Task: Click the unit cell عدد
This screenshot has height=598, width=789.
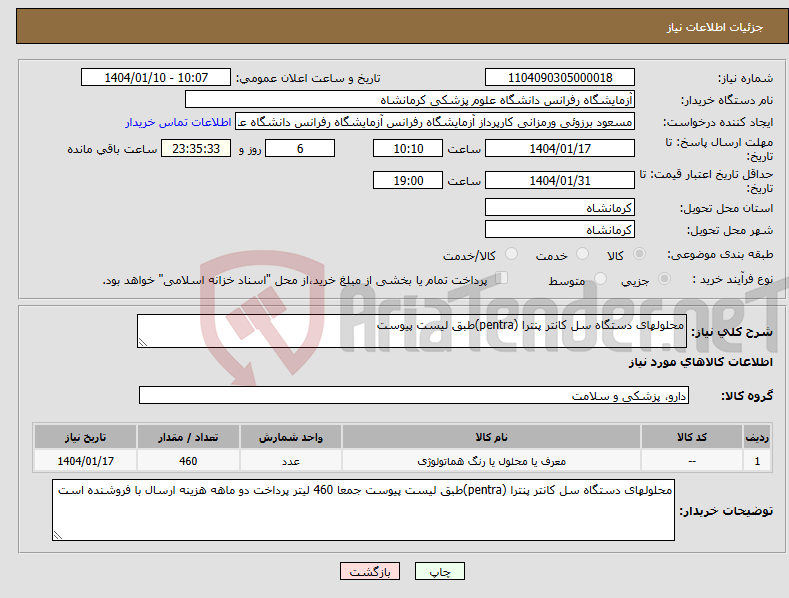Action: click(291, 461)
